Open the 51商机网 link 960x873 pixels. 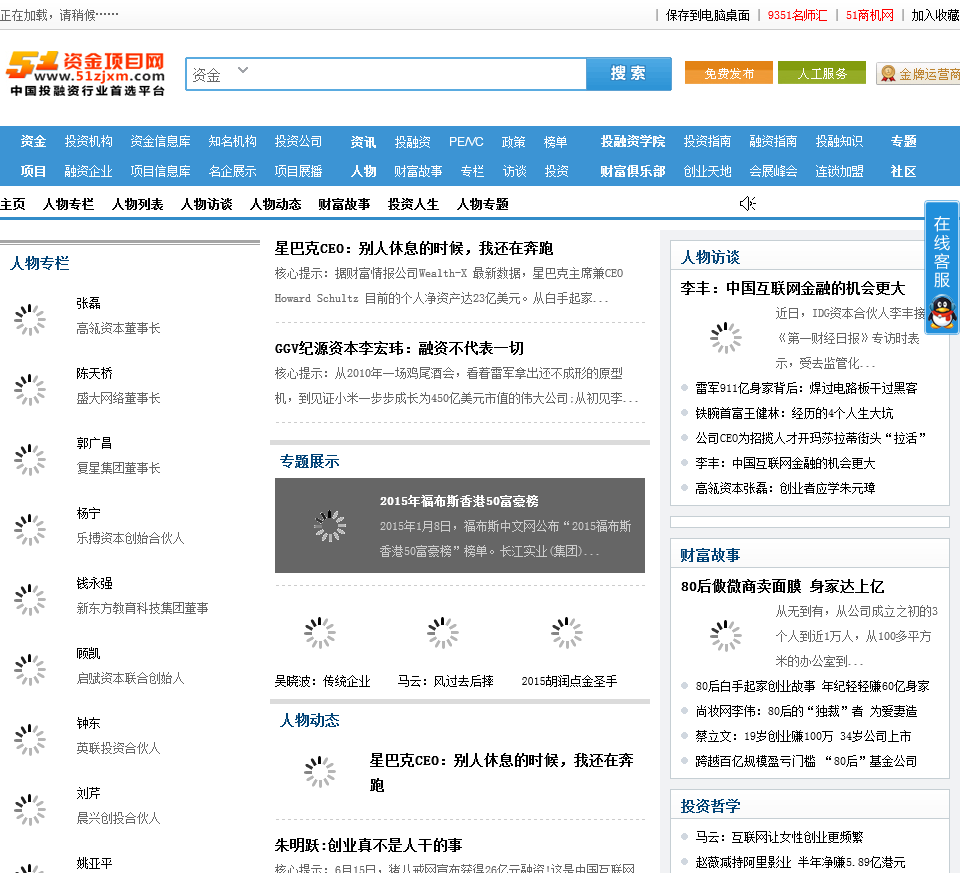point(869,15)
